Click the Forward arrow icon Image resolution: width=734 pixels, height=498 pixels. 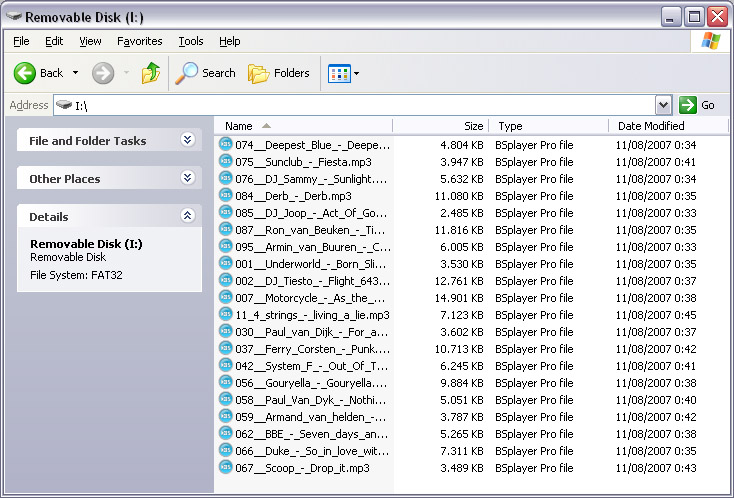point(102,73)
